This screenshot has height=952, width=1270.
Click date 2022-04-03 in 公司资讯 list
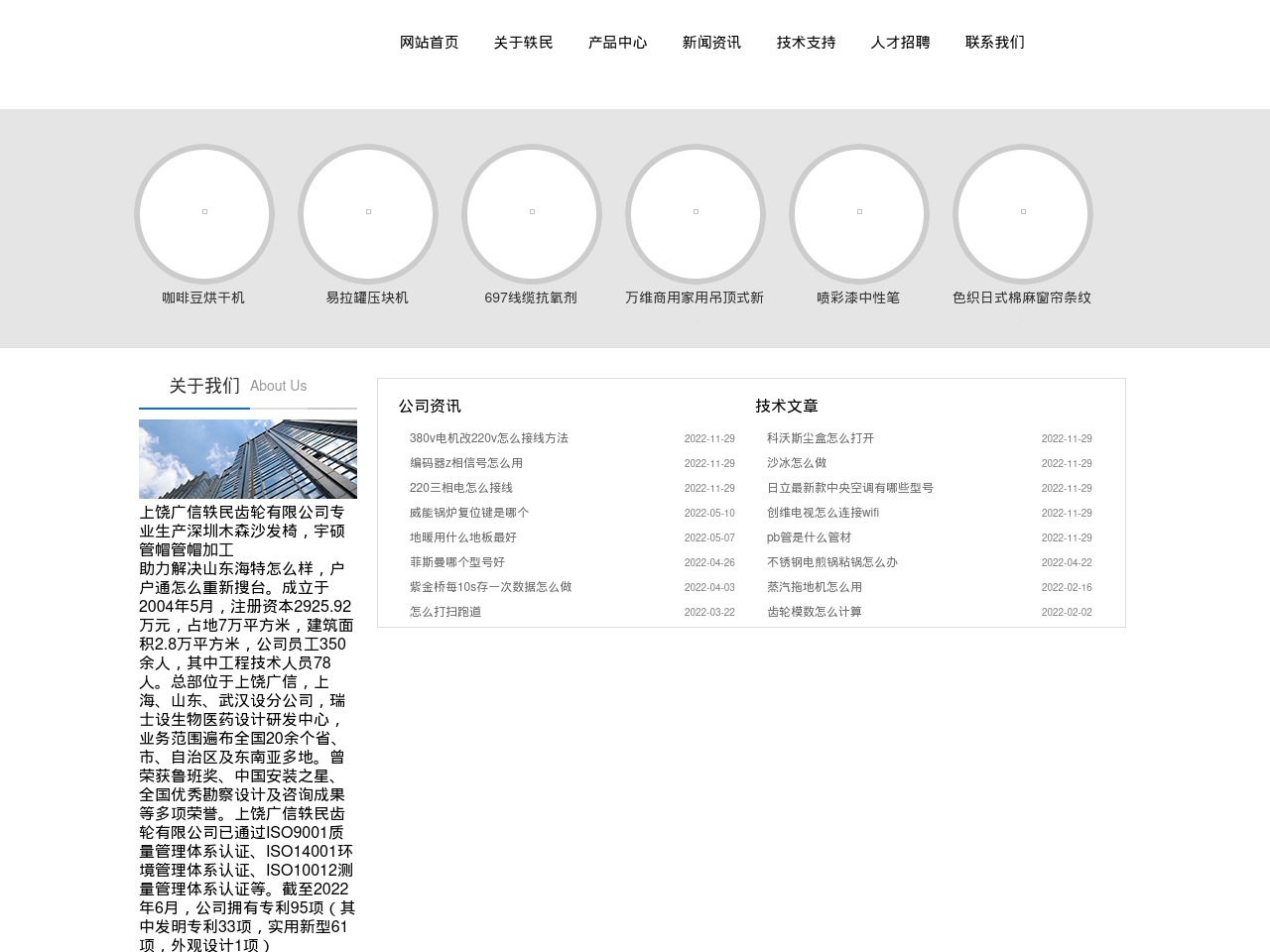pyautogui.click(x=709, y=588)
